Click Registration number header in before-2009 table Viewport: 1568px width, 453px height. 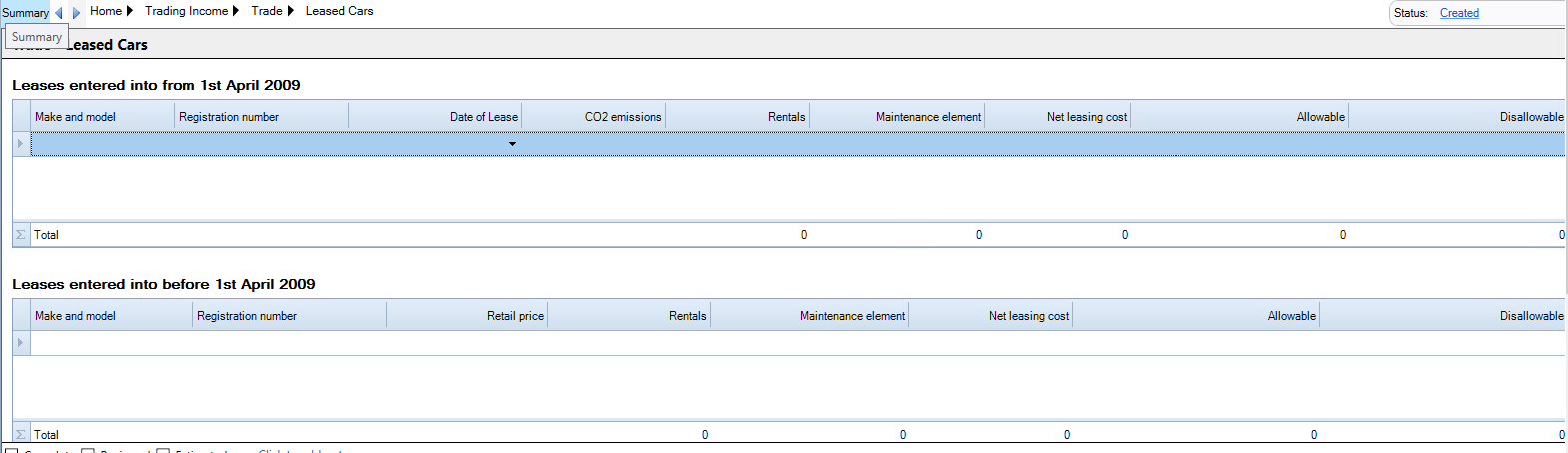[290, 316]
